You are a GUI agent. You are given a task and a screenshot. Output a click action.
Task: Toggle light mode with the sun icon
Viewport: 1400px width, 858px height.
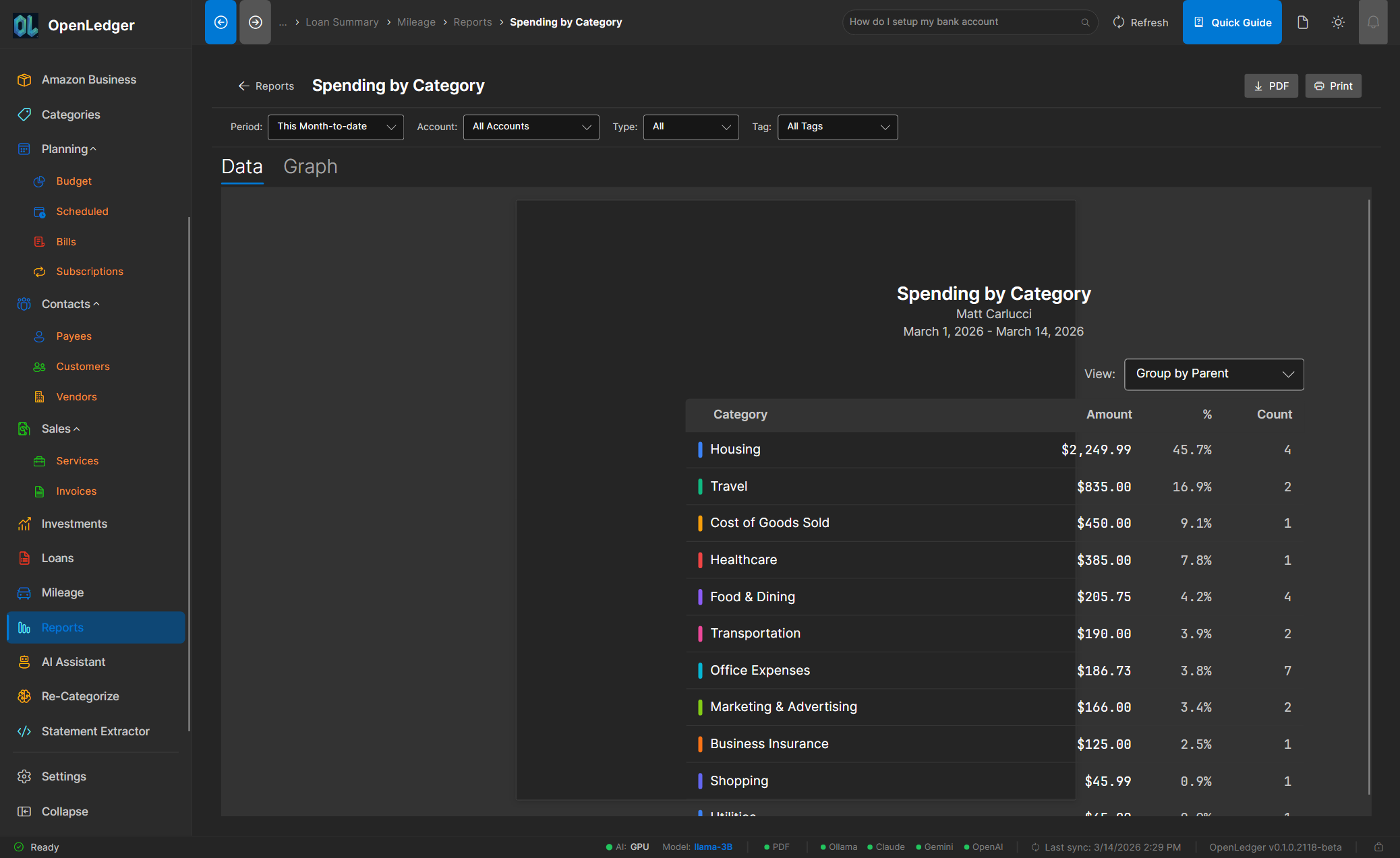coord(1338,22)
